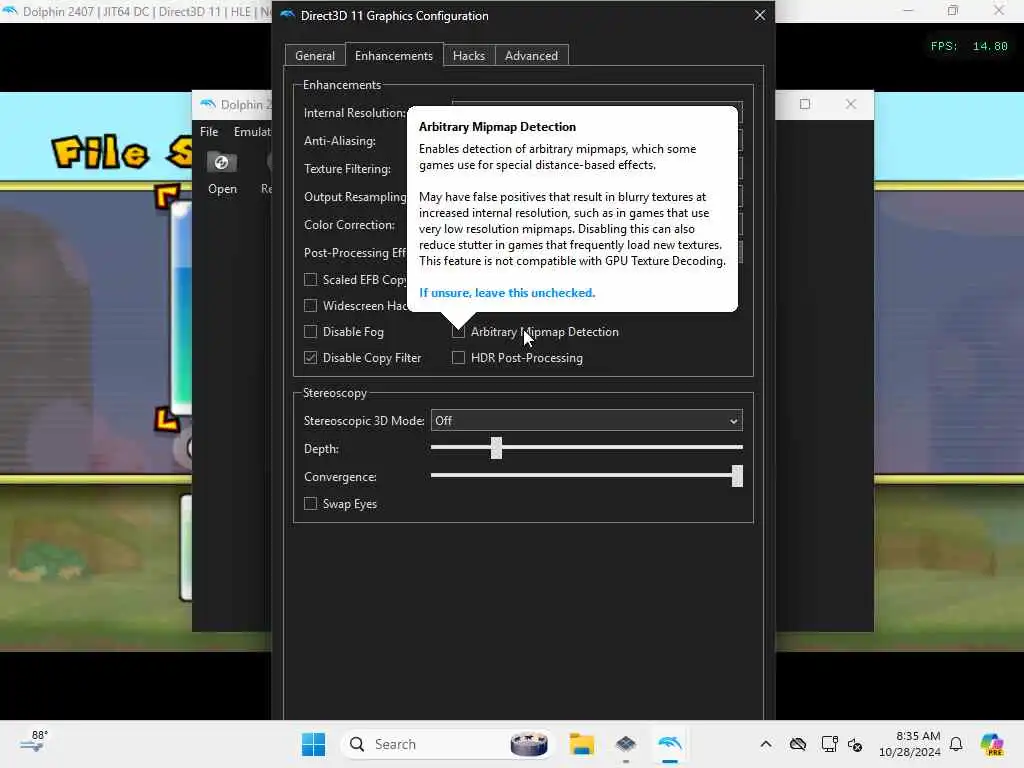Click the Dolphin emulator taskbar icon
Screen dimensions: 1024x768
pyautogui.click(x=670, y=744)
